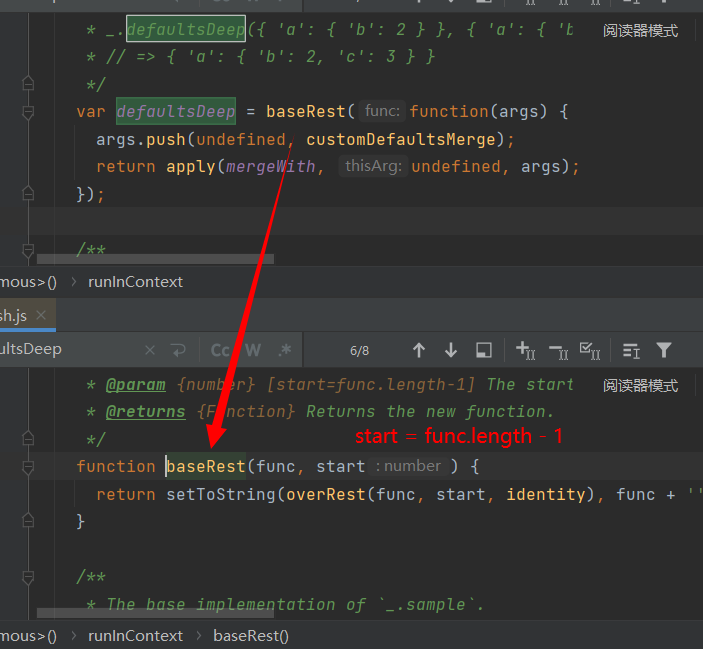Clear the search field with X icon
Viewport: 703px width, 649px height.
click(x=150, y=350)
